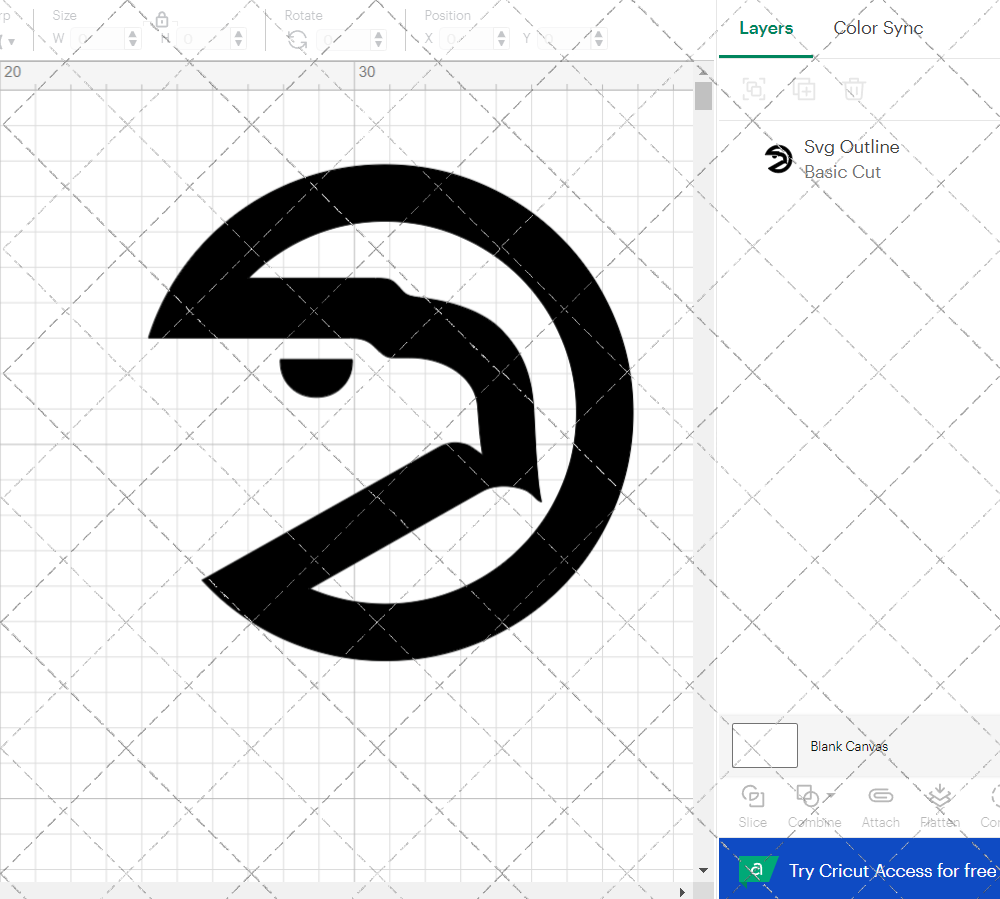Screen dimensions: 1000x899
Task: Click the Rotate reset icon in the toolbar
Action: point(295,38)
